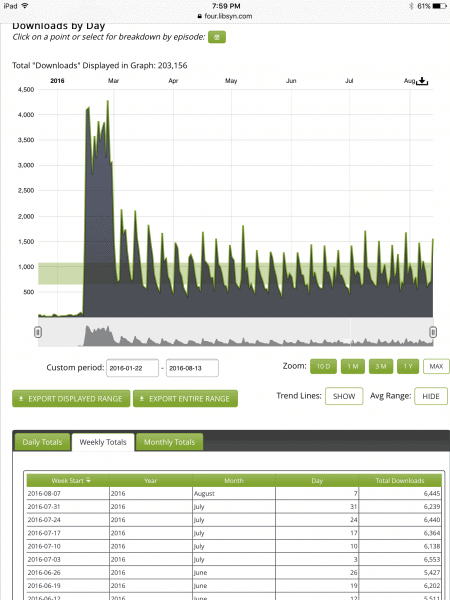Show the trend lines
450x600 pixels.
point(344,396)
